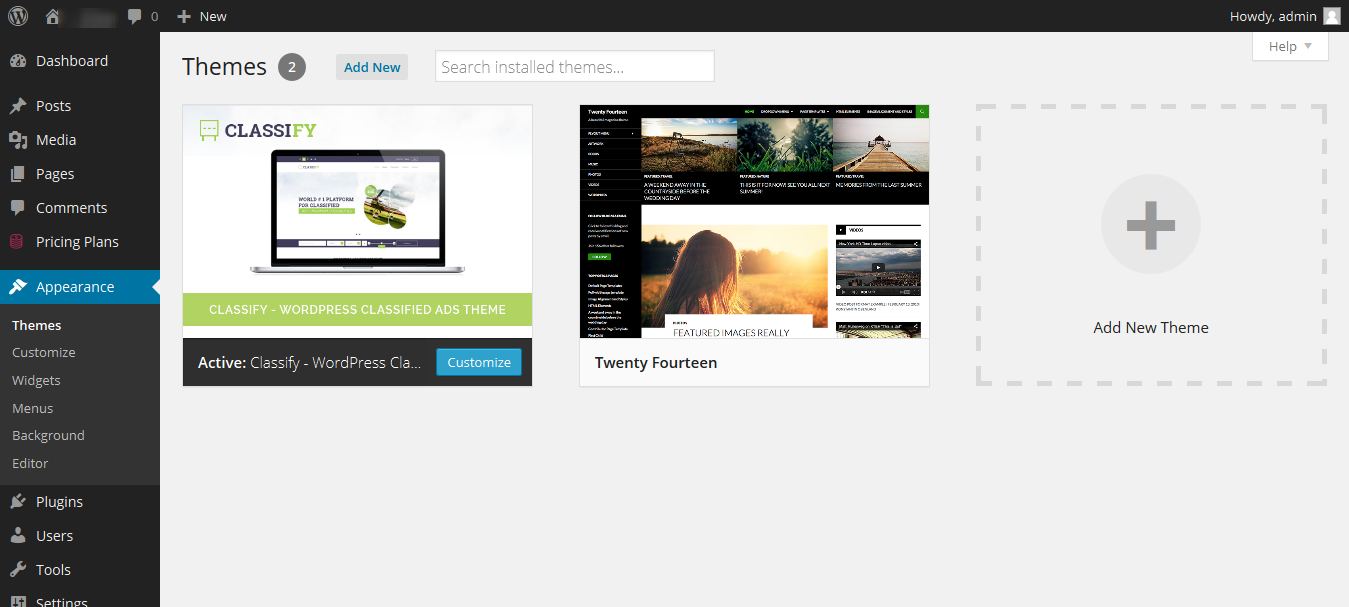
Task: Open the Dashboard menu
Action: (x=80, y=61)
